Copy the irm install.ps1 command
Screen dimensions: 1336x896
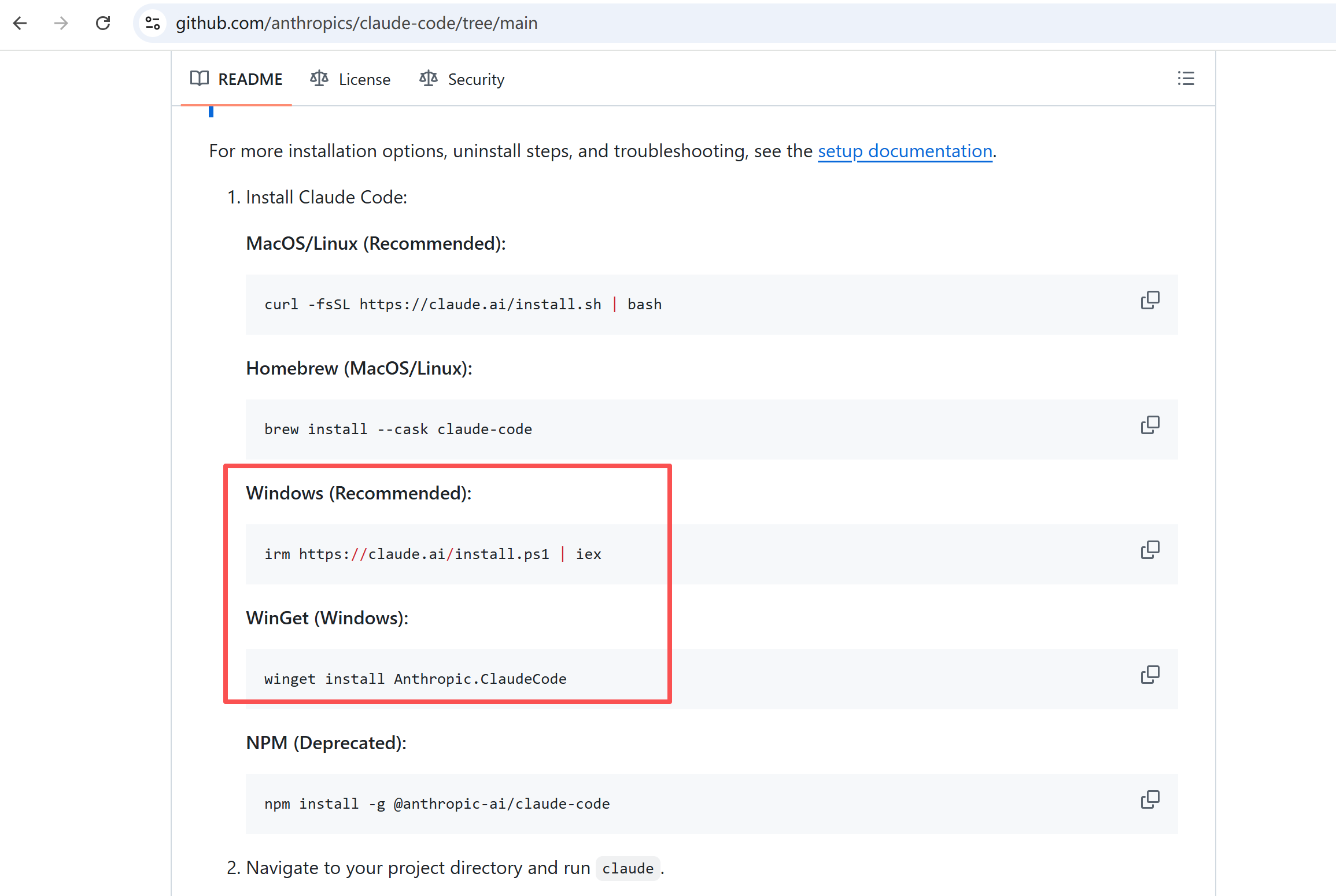tap(1150, 550)
